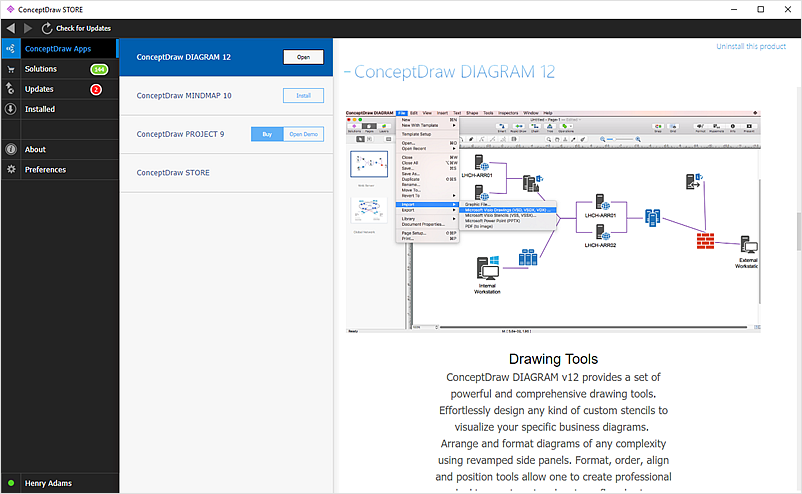Click the back navigation arrow
This screenshot has height=494, width=802.
pos(11,28)
